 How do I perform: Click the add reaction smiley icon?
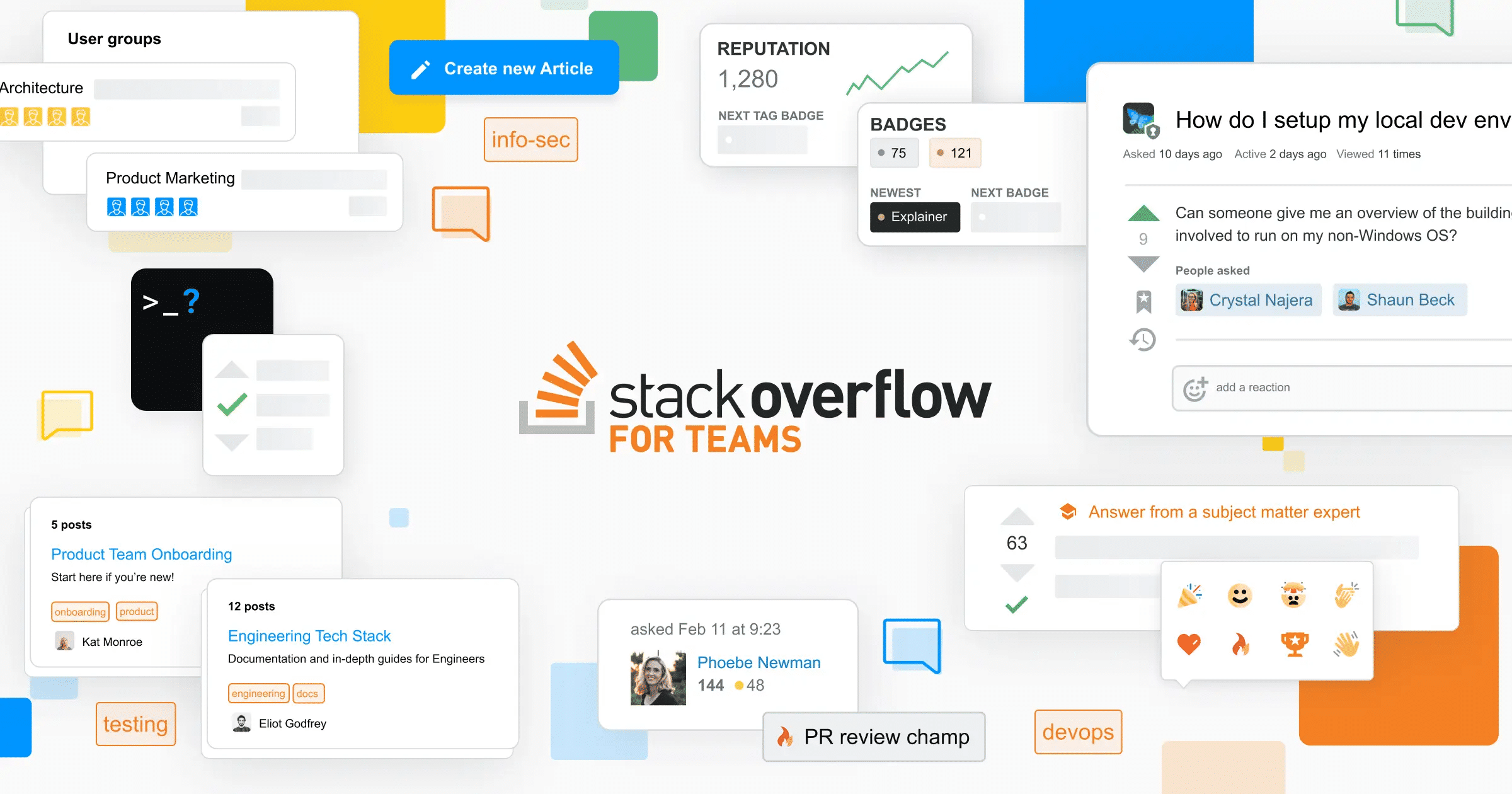(1195, 389)
